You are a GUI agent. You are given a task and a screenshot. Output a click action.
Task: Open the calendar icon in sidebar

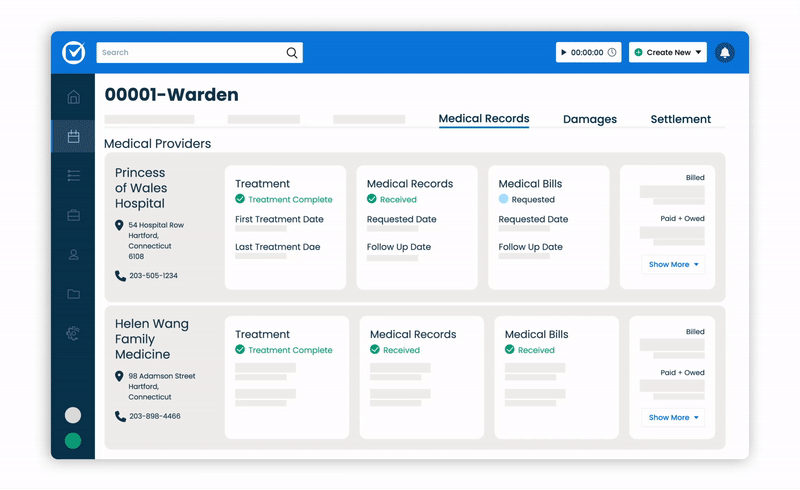click(73, 136)
